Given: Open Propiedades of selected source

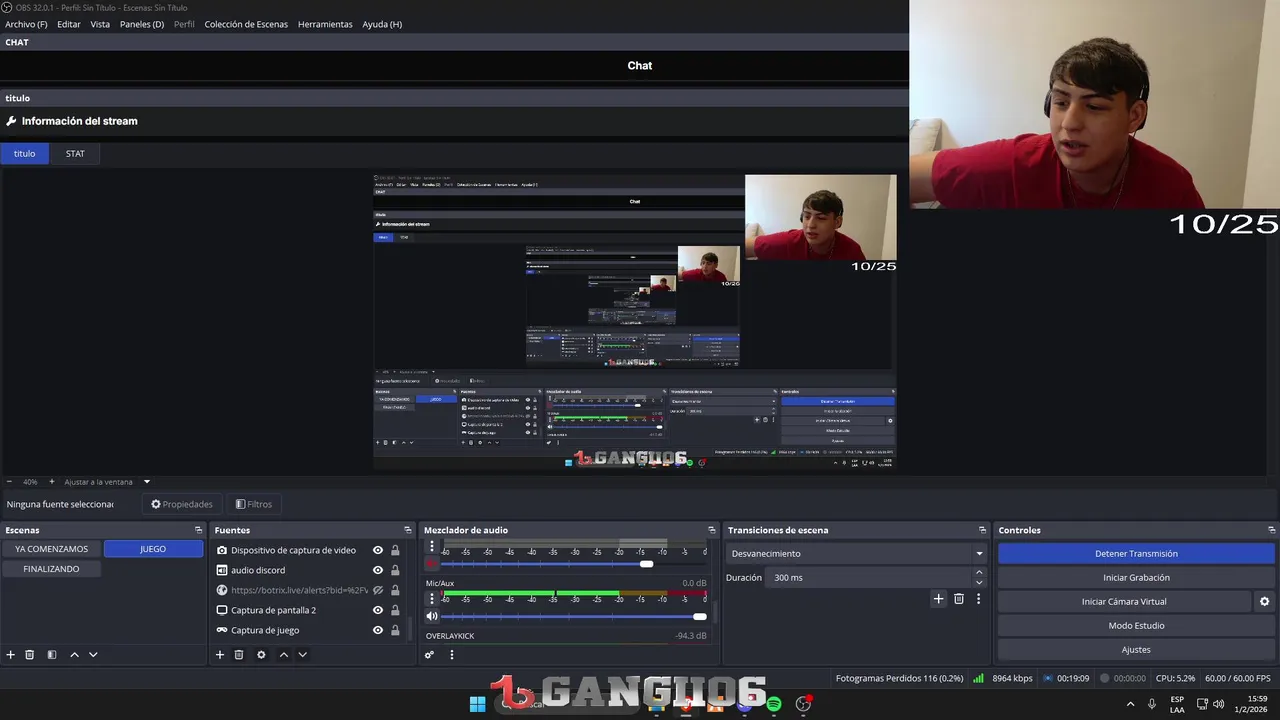Looking at the screenshot, I should pyautogui.click(x=181, y=504).
